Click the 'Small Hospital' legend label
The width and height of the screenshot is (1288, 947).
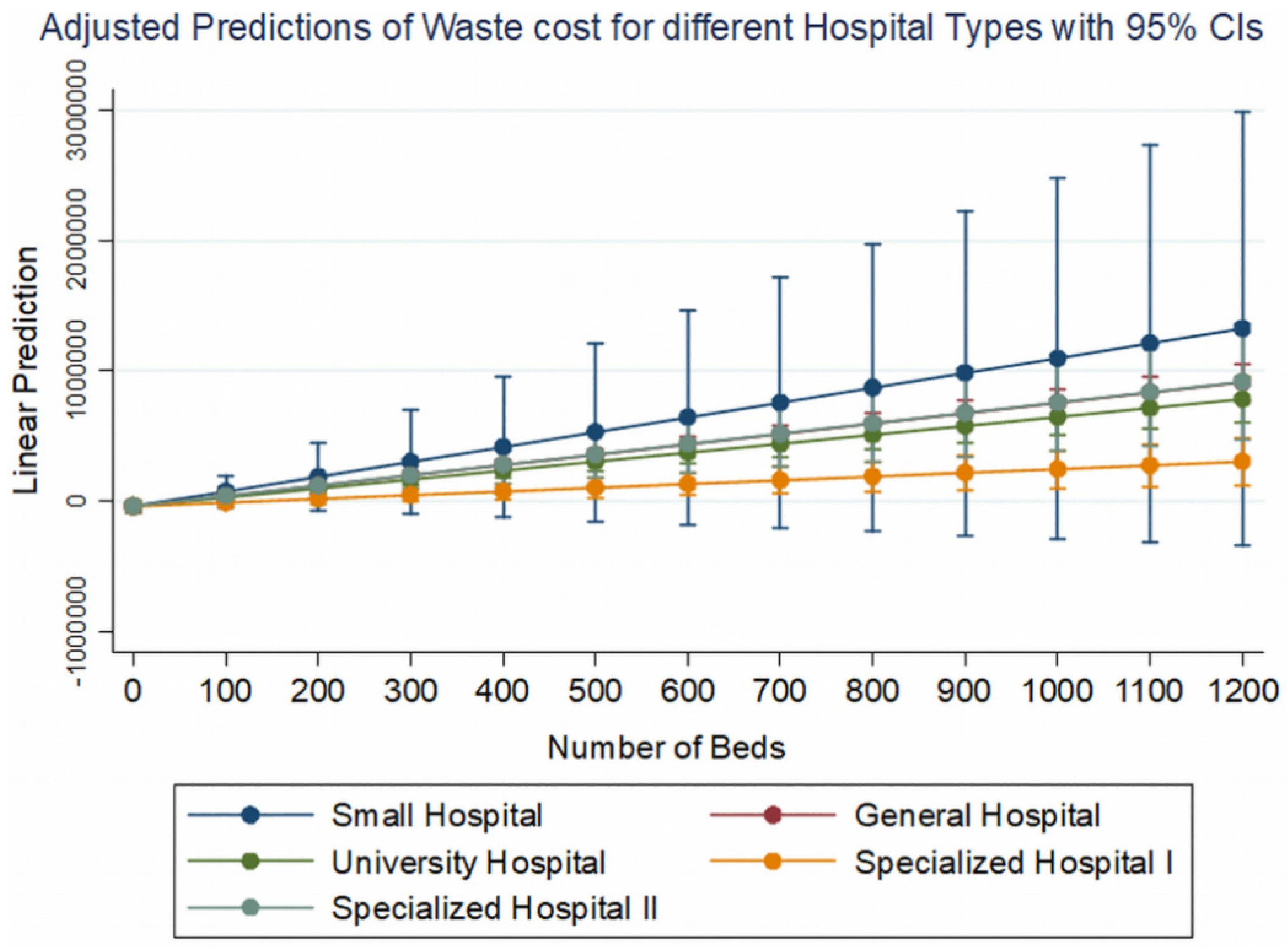[437, 815]
